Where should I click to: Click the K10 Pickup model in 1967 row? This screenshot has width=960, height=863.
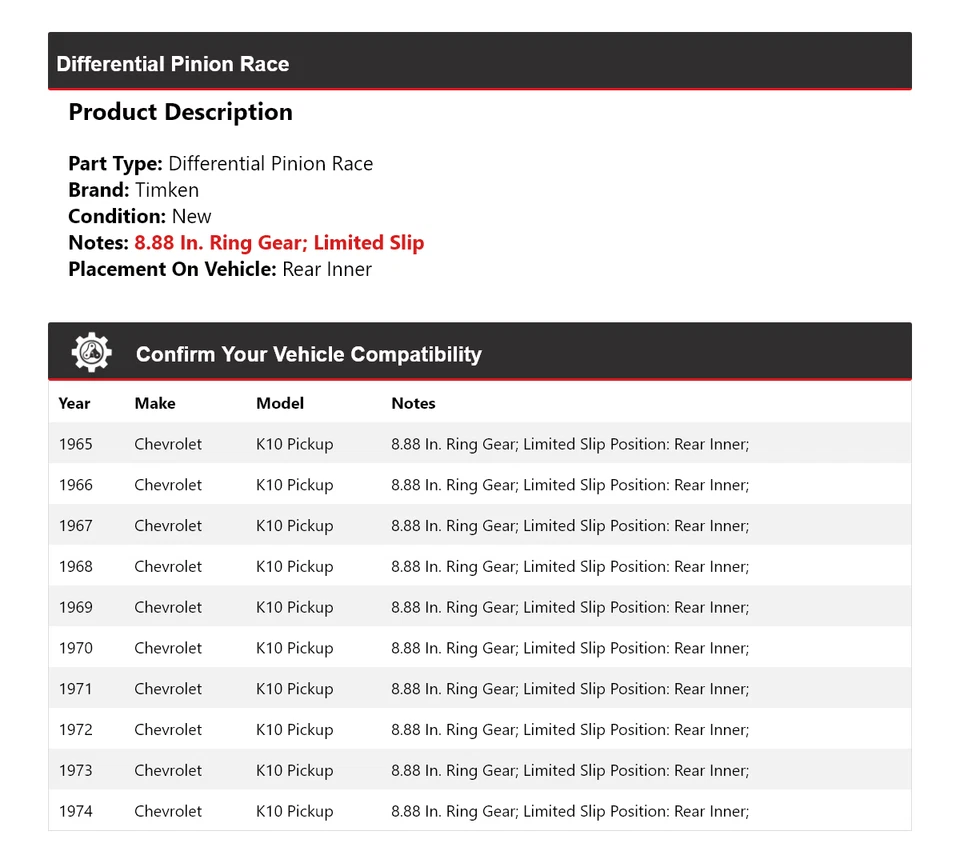[294, 526]
